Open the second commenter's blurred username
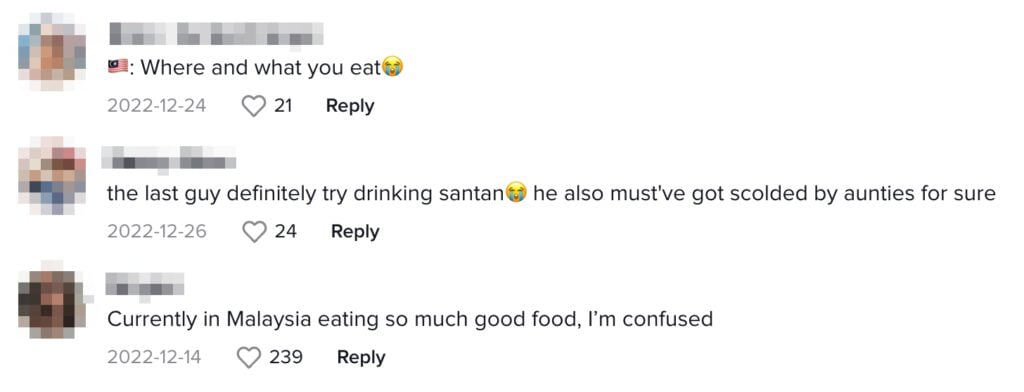Screen dimensions: 1024x392 click(x=169, y=158)
